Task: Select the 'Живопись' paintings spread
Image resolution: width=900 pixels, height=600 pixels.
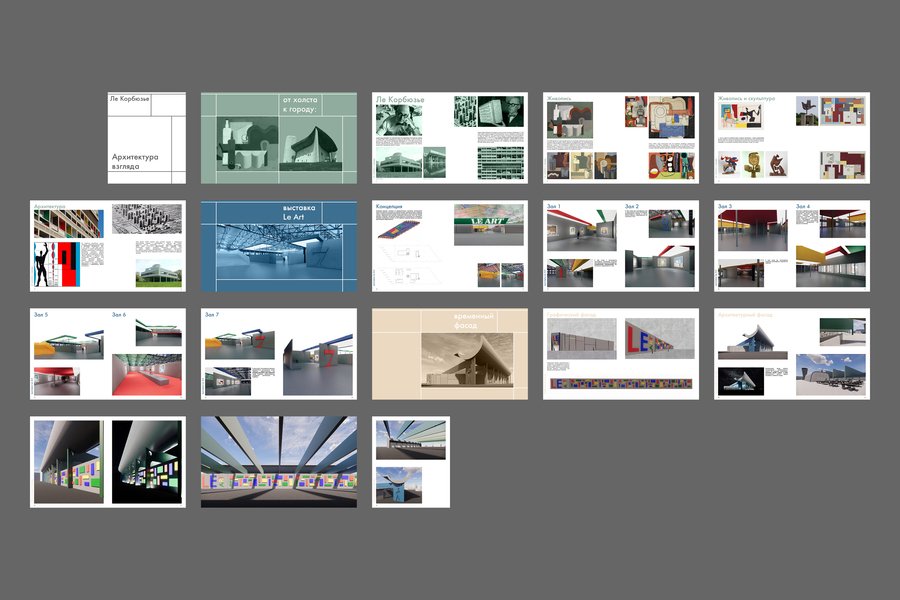Action: (621, 138)
